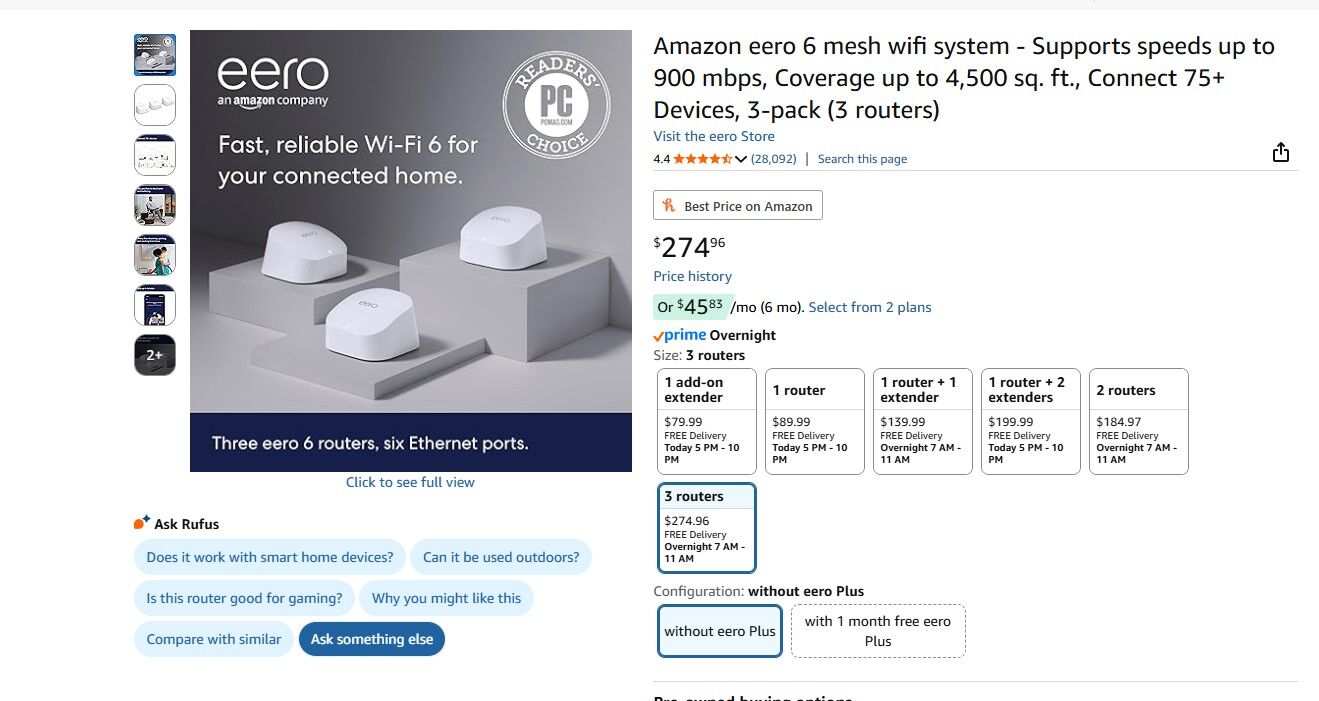The width and height of the screenshot is (1319, 701).
Task: Open Select from 2 plans link
Action: (x=869, y=307)
